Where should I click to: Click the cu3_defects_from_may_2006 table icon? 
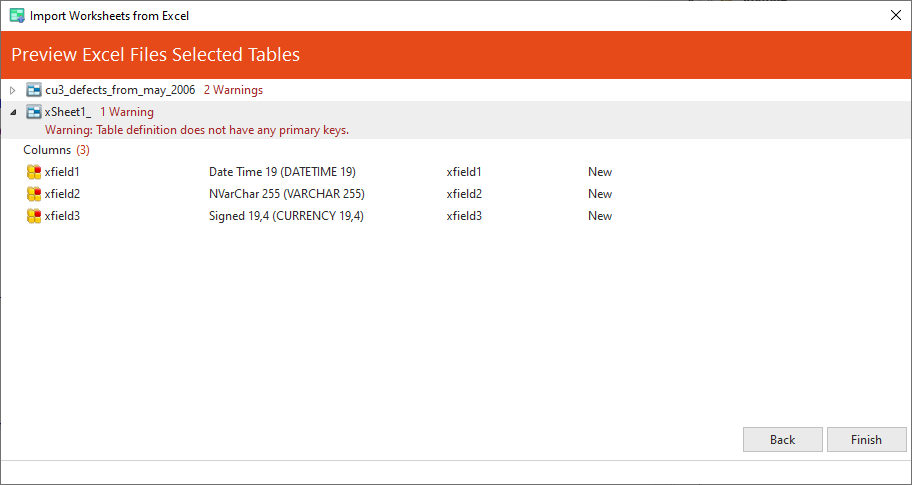pyautogui.click(x=34, y=90)
